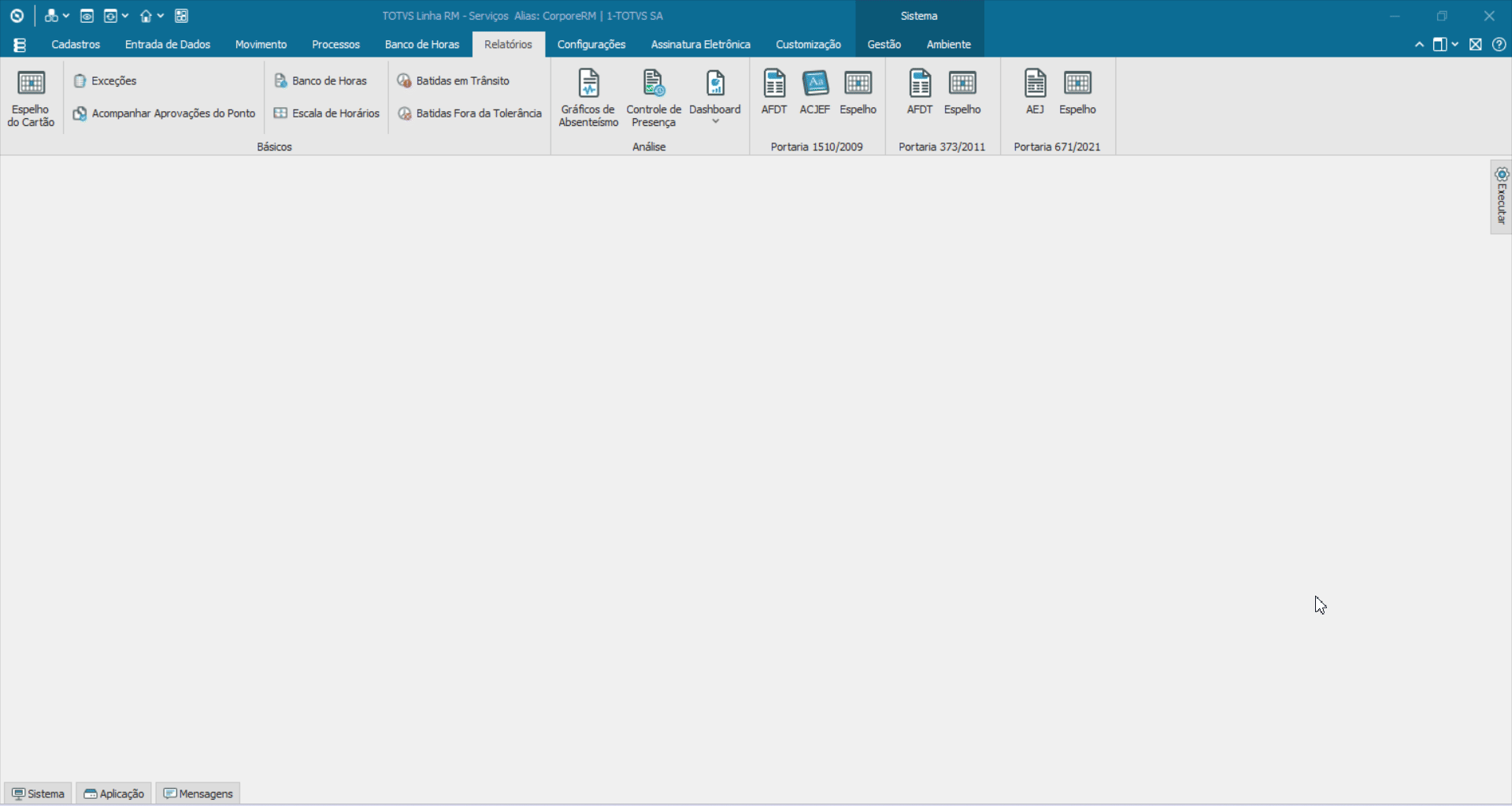Open the Aplicação status bar panel

pyautogui.click(x=114, y=793)
